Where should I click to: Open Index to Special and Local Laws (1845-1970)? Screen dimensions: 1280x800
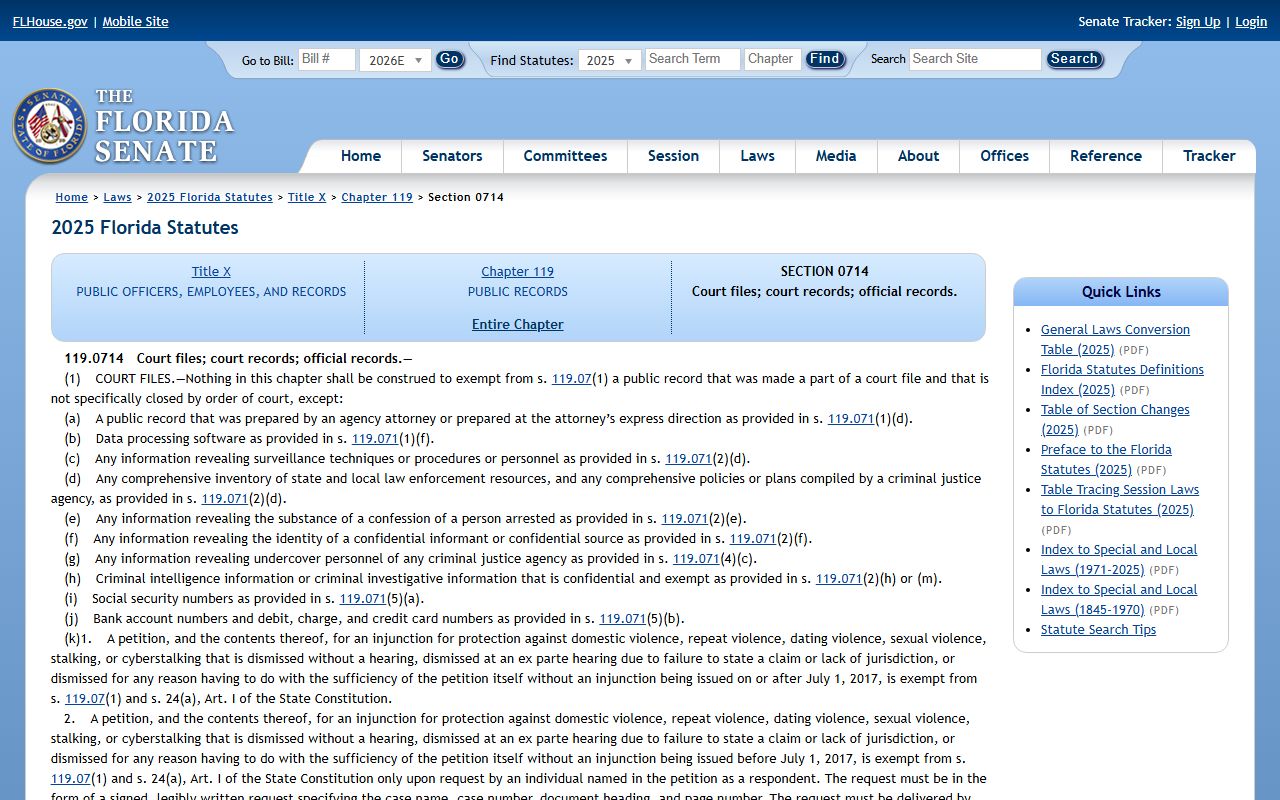click(x=1119, y=599)
